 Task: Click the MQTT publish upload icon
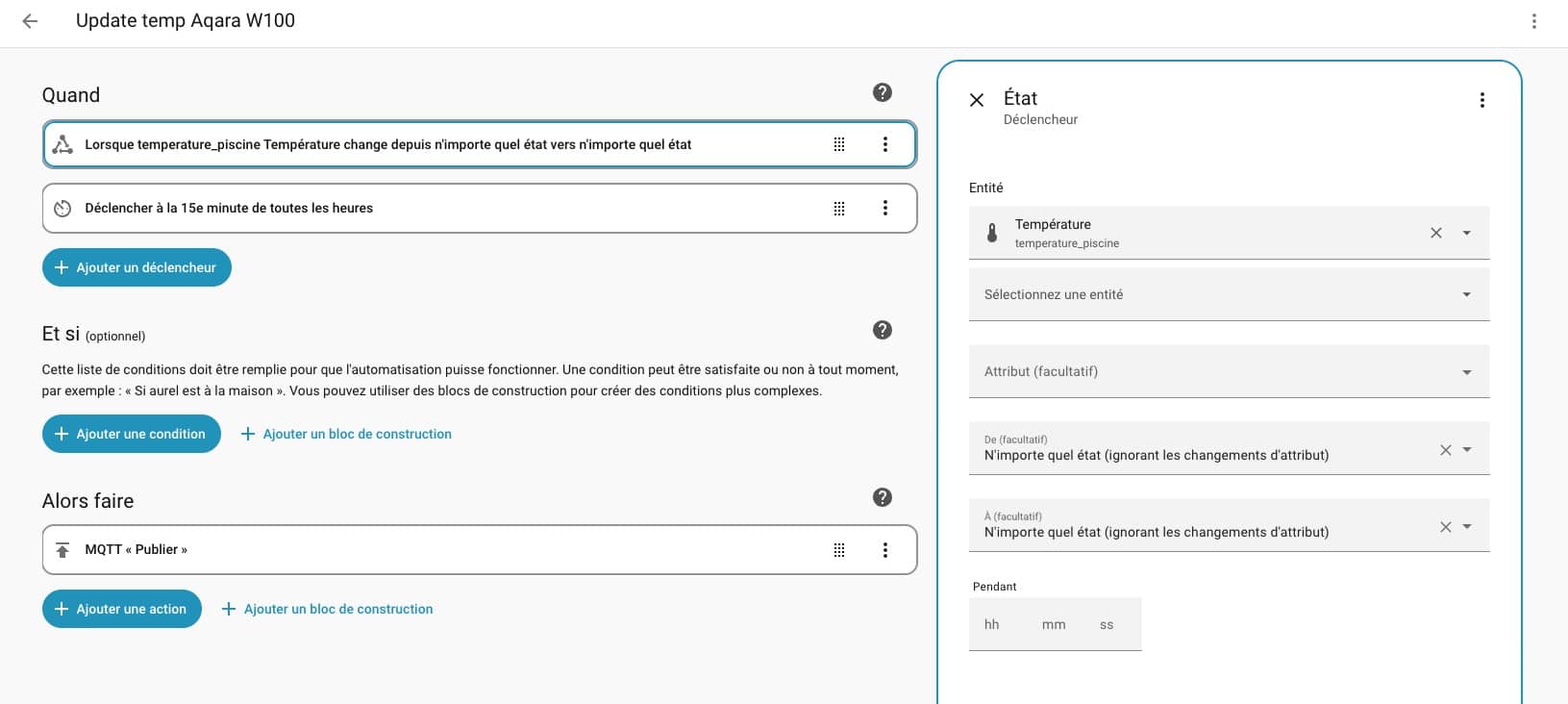coord(62,550)
